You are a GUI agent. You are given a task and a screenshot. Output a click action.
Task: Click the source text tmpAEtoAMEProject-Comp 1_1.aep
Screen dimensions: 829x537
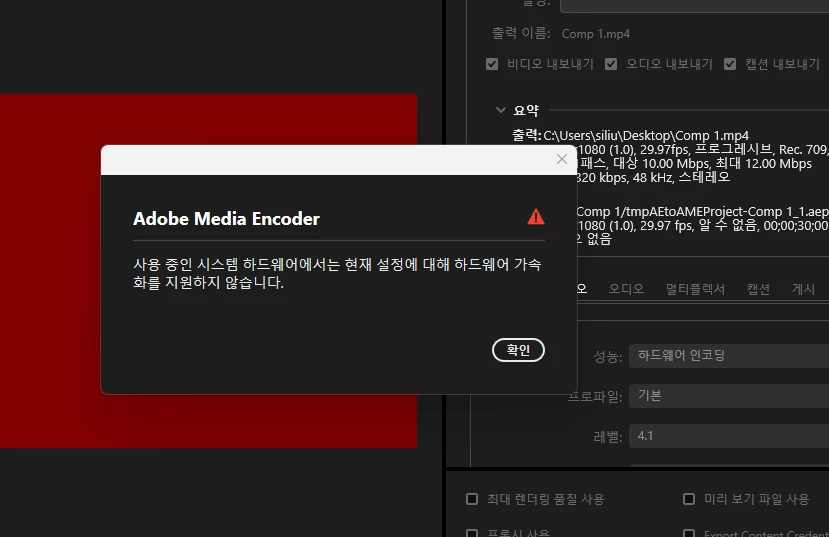click(729, 211)
